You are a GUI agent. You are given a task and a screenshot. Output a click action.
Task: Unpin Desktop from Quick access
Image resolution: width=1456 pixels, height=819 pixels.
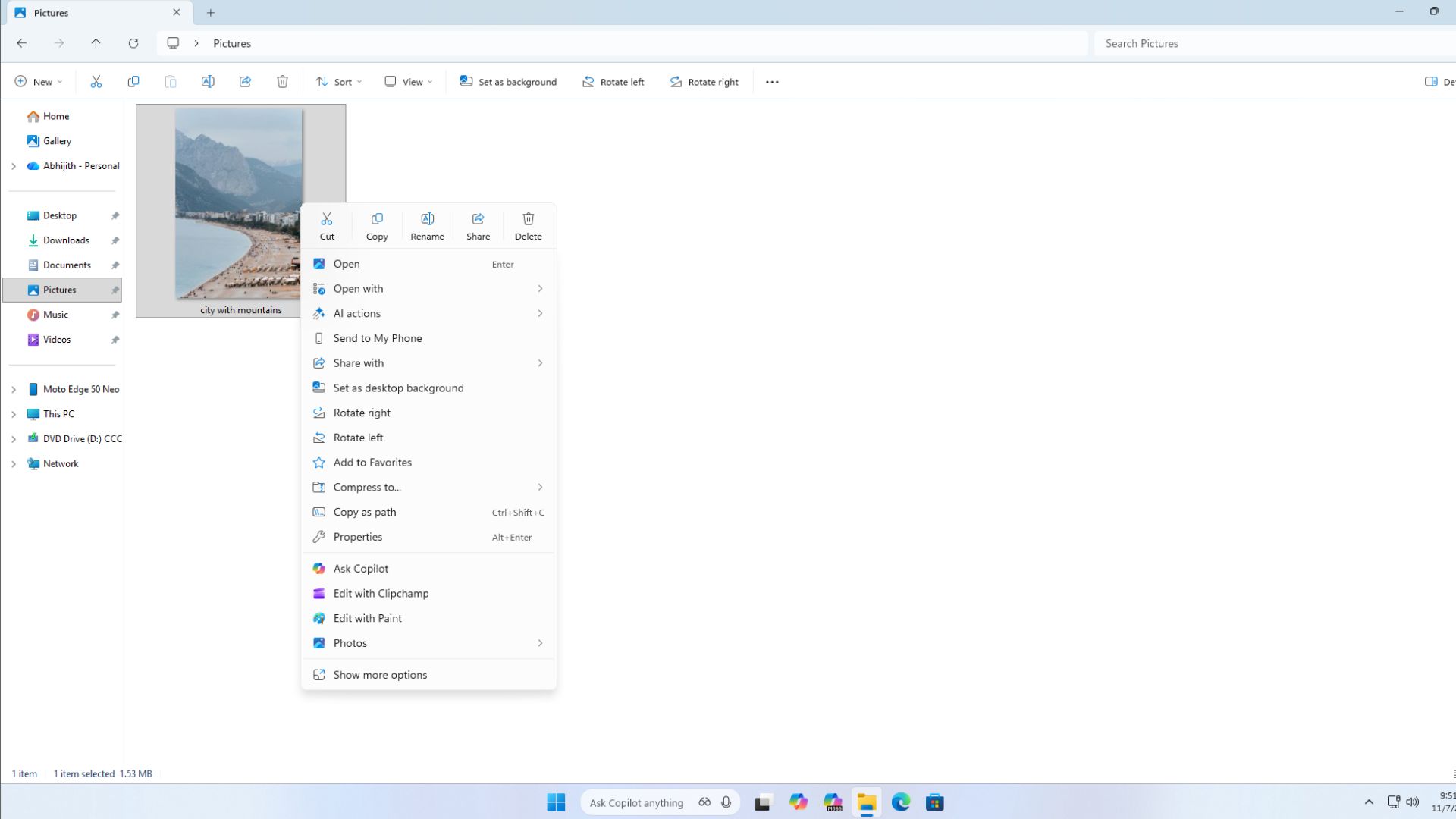115,215
